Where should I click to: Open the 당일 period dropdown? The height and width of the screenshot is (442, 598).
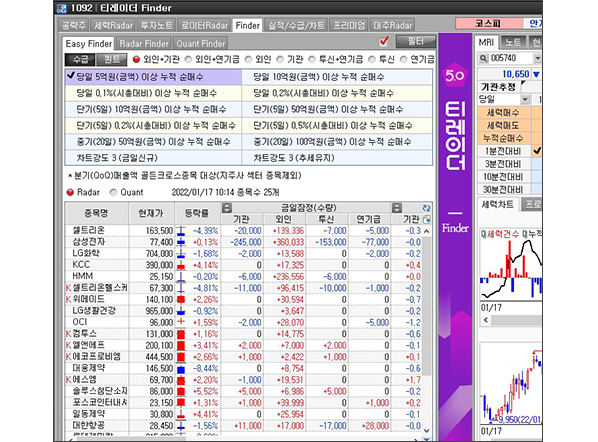click(x=525, y=100)
